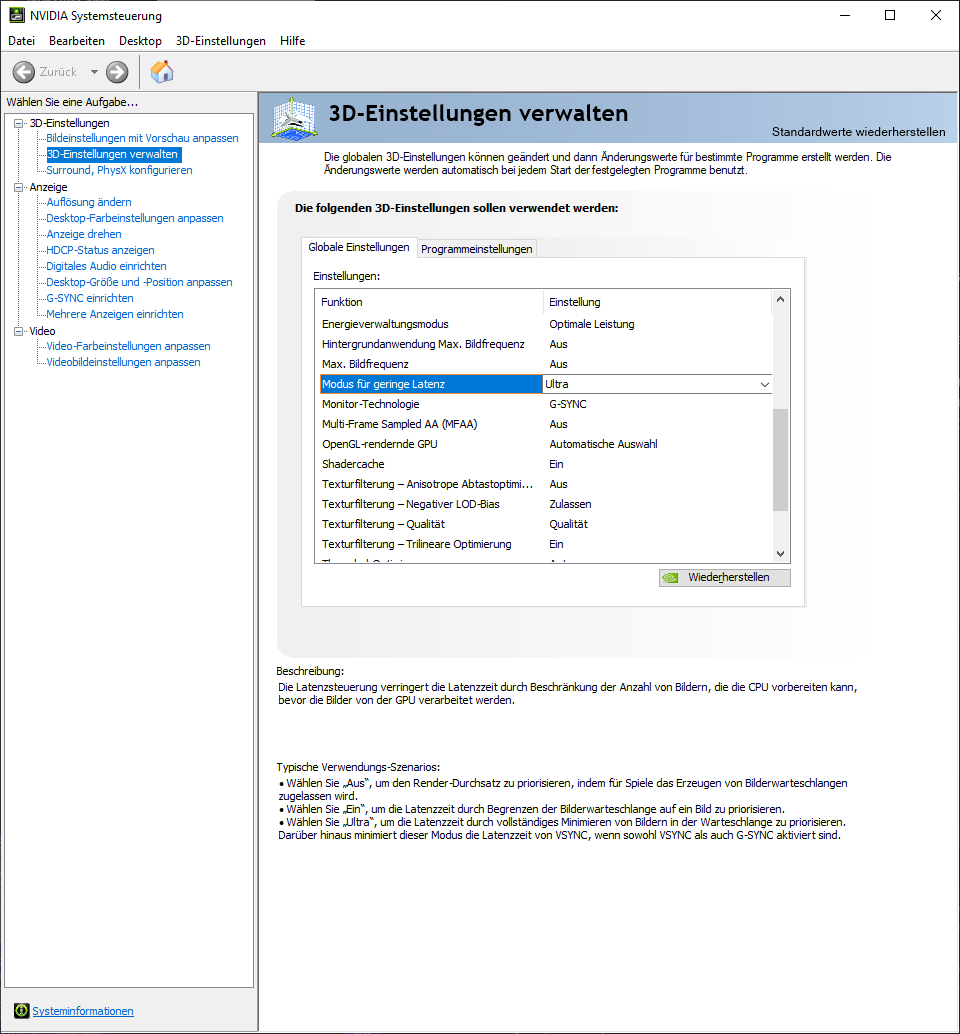Click the Systeminformationen icon

pyautogui.click(x=22, y=1010)
